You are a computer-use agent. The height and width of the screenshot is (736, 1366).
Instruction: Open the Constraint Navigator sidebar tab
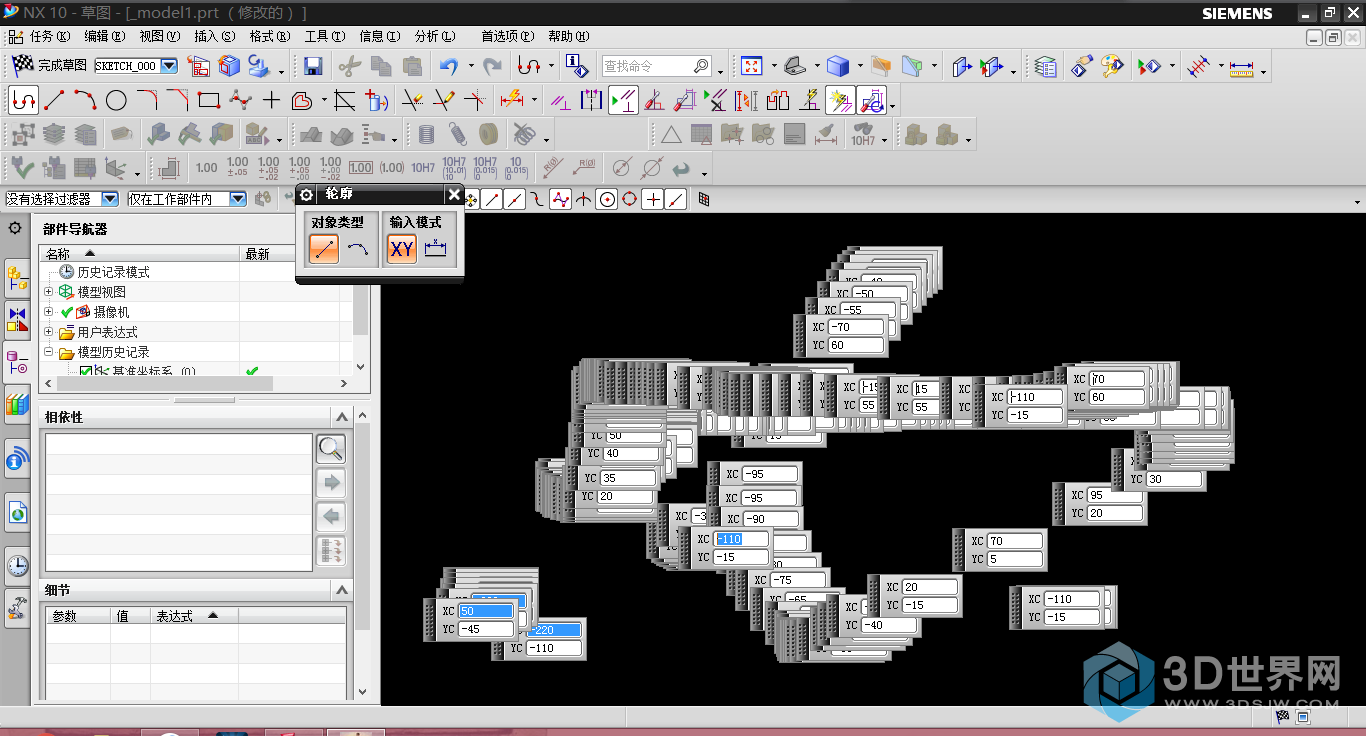[17, 320]
